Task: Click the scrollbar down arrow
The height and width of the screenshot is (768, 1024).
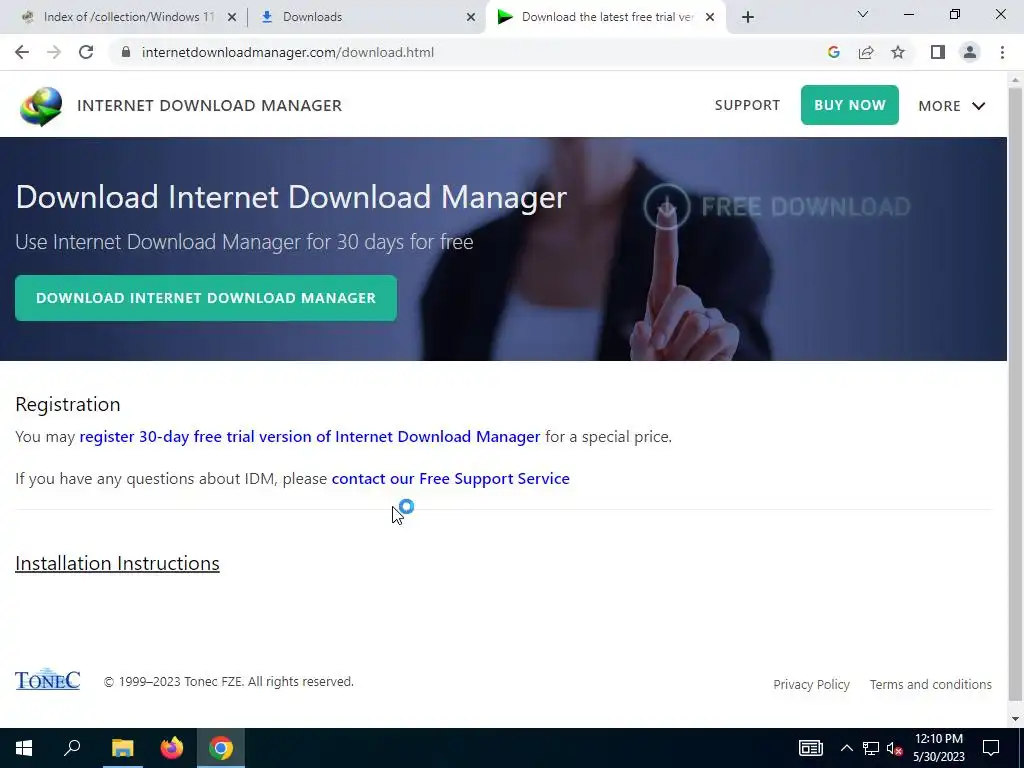Action: [1016, 719]
